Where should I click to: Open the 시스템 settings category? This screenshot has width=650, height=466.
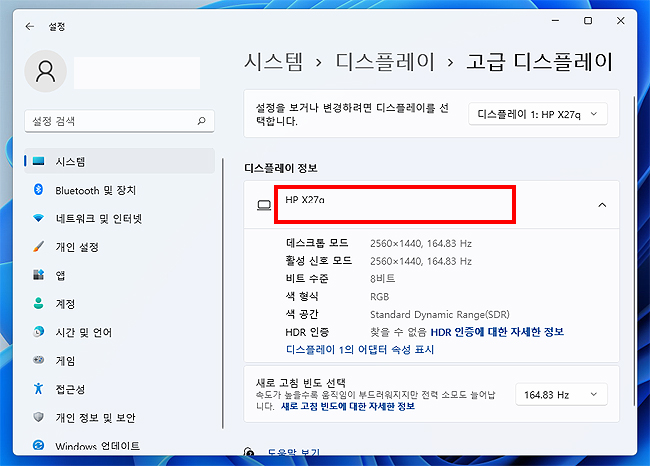tap(119, 161)
